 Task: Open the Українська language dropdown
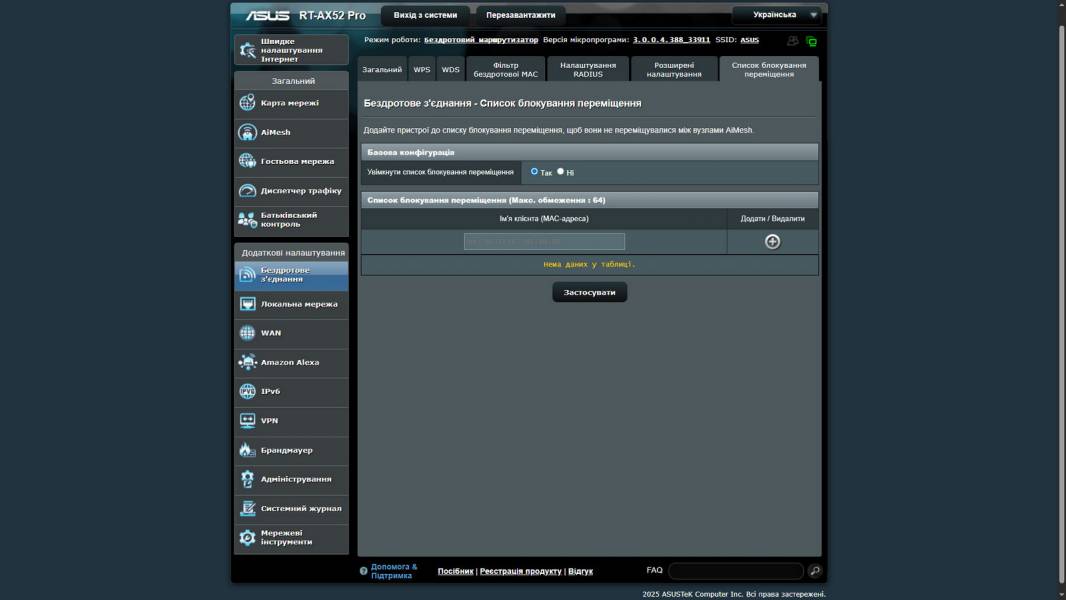click(x=776, y=15)
